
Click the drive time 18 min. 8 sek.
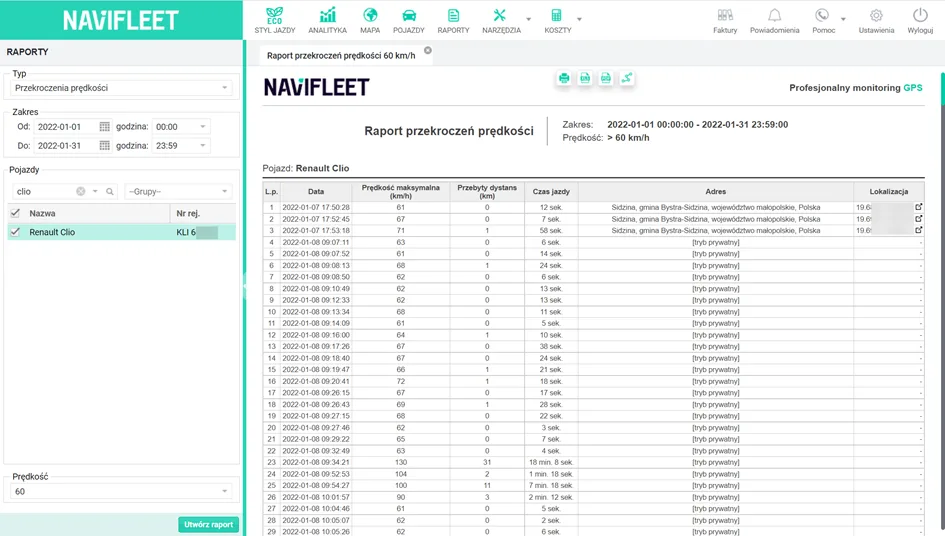tap(551, 462)
